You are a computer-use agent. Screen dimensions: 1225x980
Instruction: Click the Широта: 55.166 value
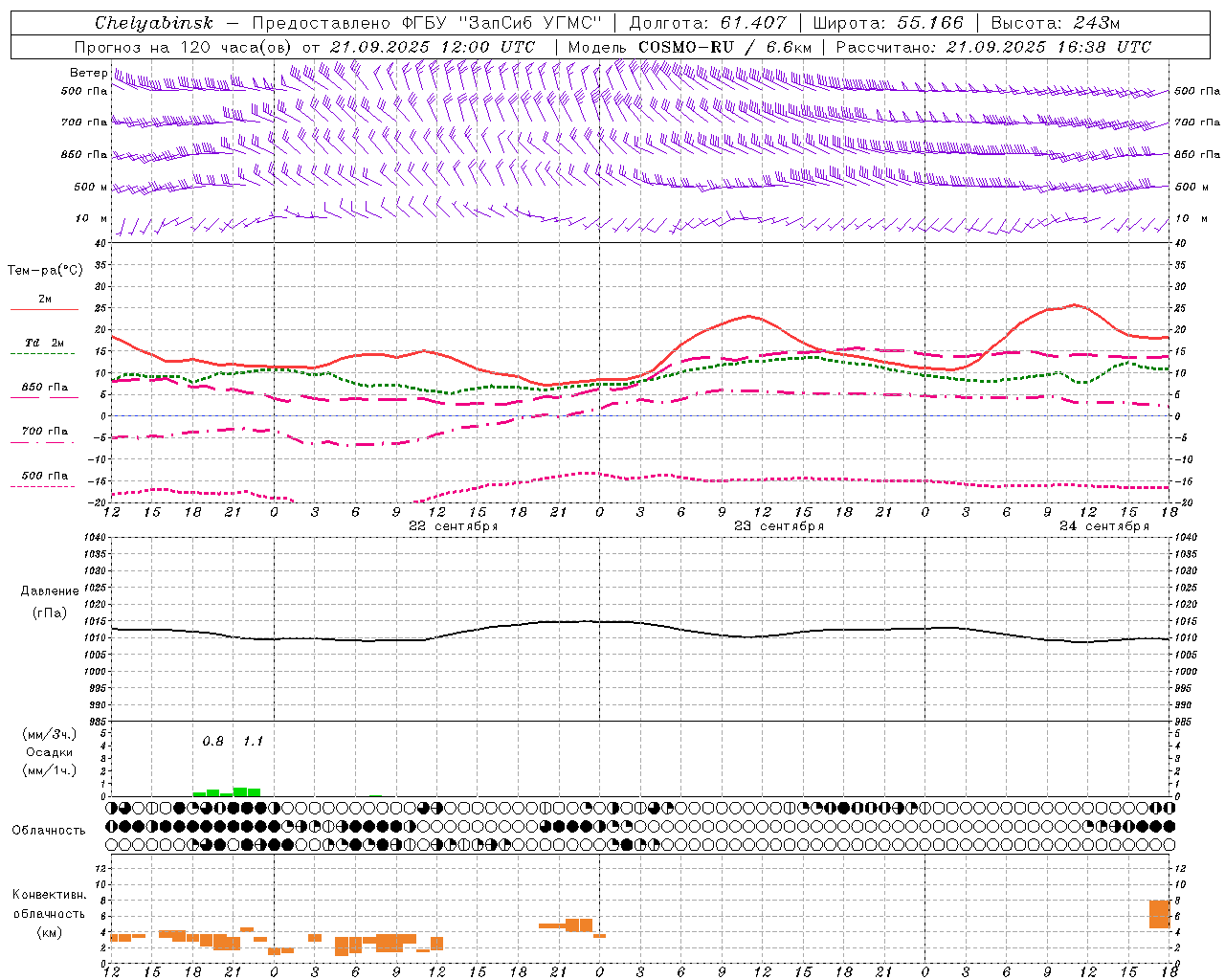pos(888,23)
